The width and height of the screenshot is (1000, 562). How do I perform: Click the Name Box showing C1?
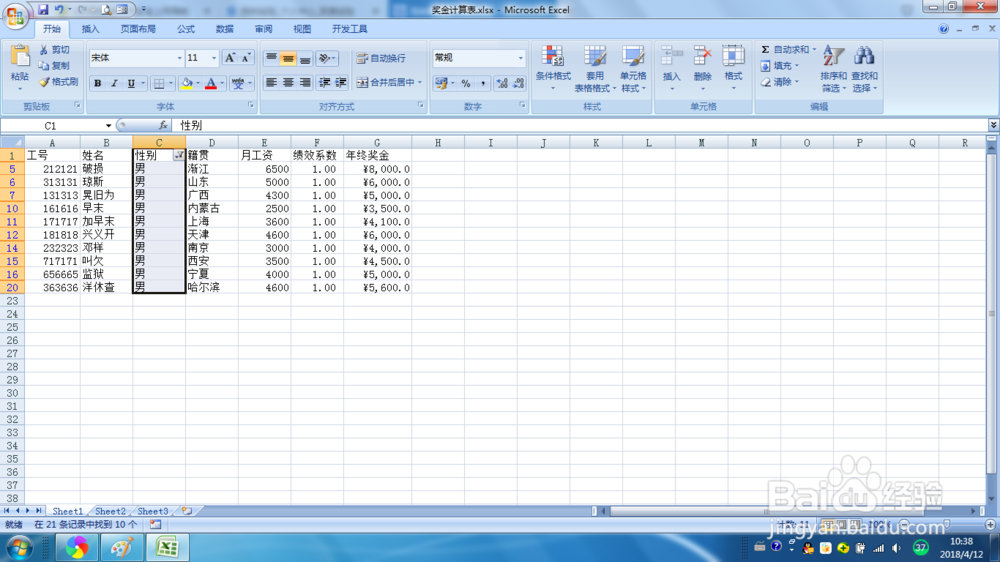pyautogui.click(x=51, y=126)
